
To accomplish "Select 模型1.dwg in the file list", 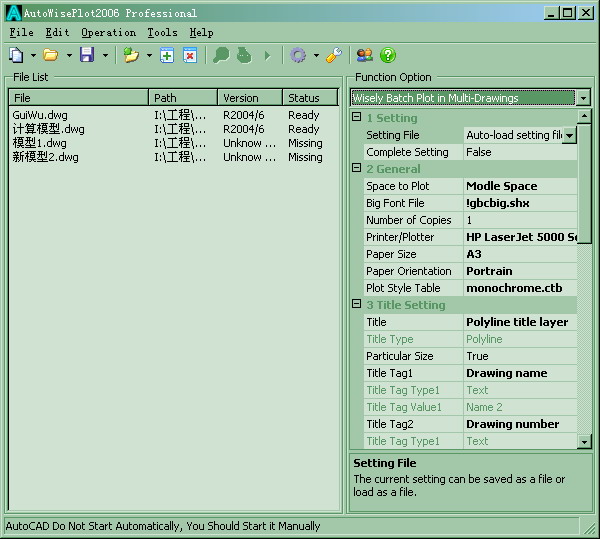I will tap(39, 143).
